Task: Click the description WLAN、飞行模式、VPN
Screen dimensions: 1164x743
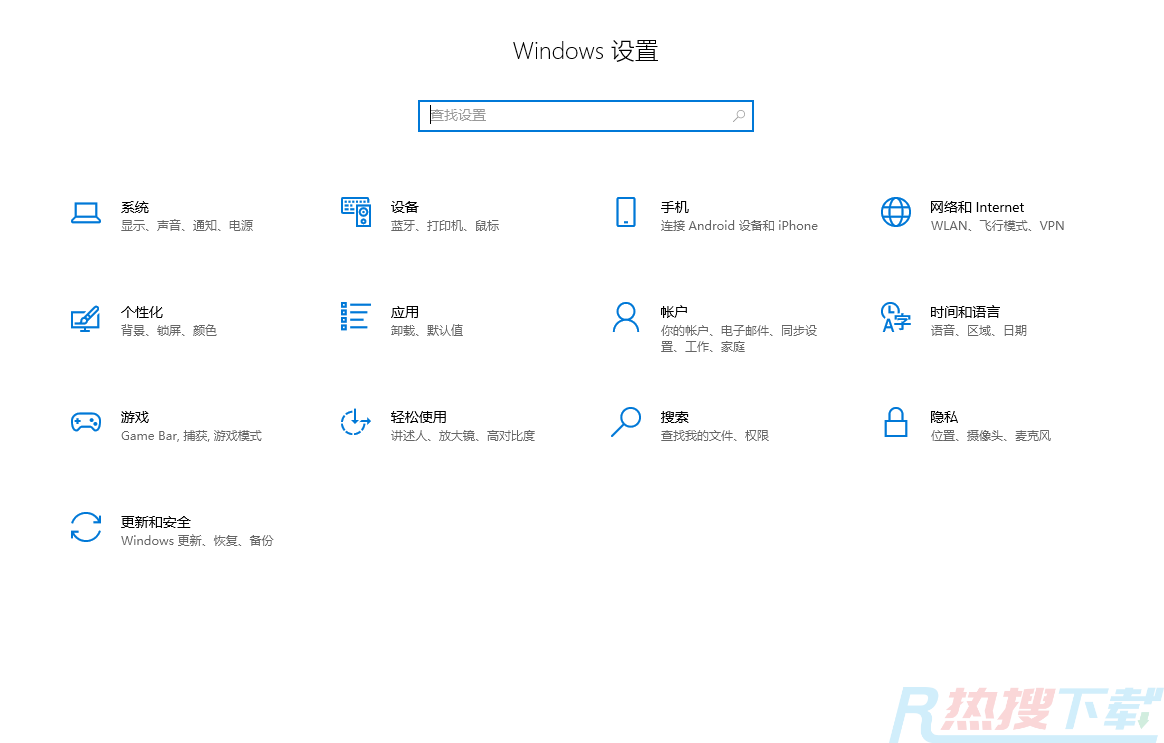Action: tap(998, 226)
